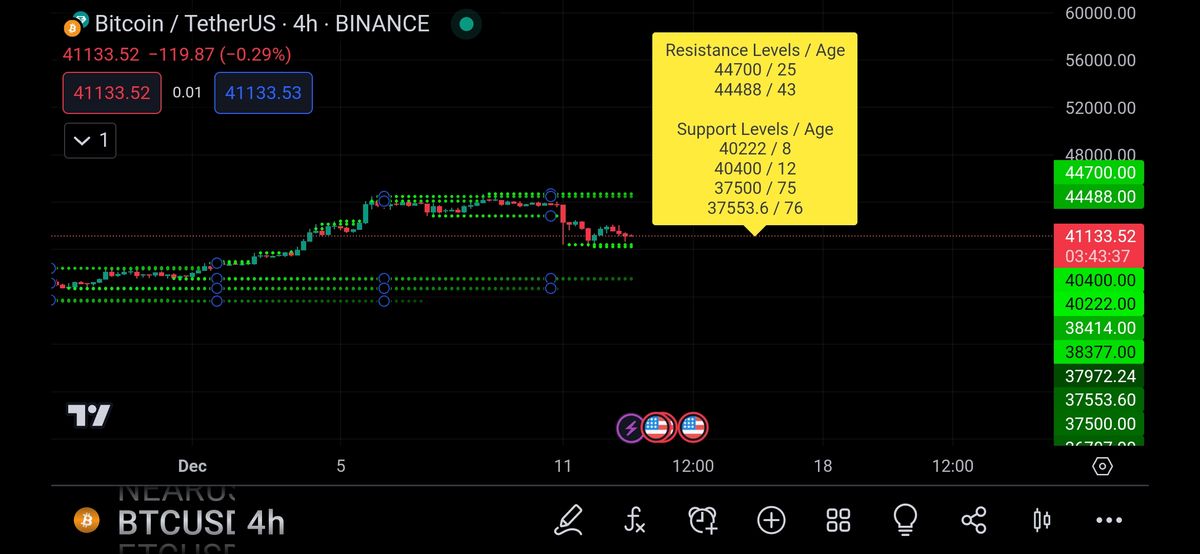Create a new price alert
This screenshot has height=554, width=1200.
(x=703, y=519)
